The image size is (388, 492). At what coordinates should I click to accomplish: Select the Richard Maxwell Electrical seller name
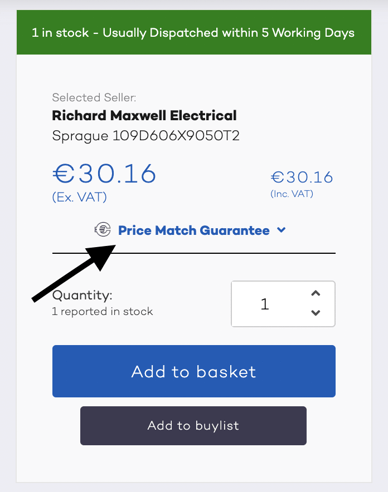144,116
